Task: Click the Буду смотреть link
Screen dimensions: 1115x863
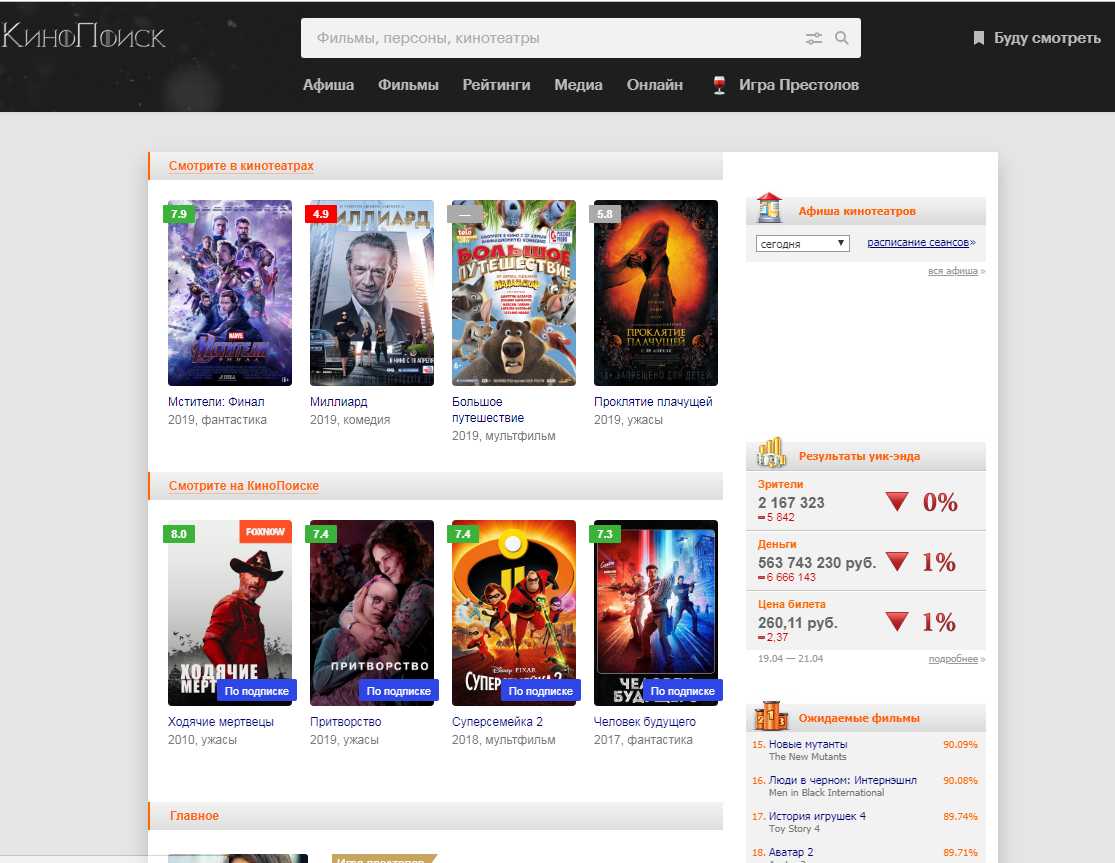Action: coord(1047,38)
